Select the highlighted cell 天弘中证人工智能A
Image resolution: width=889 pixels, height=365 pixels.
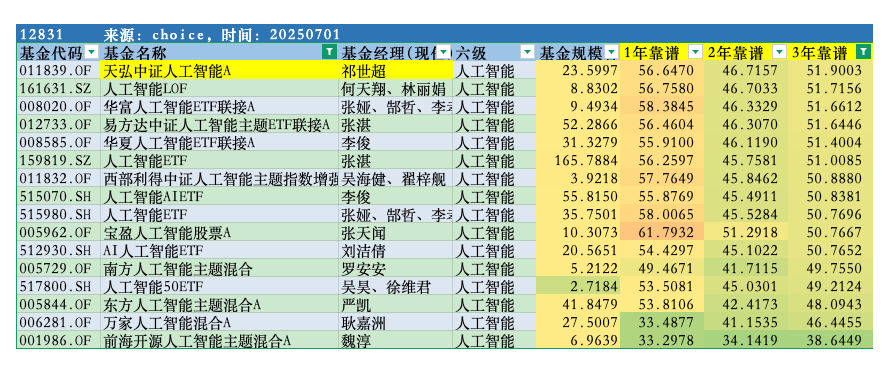tap(220, 71)
